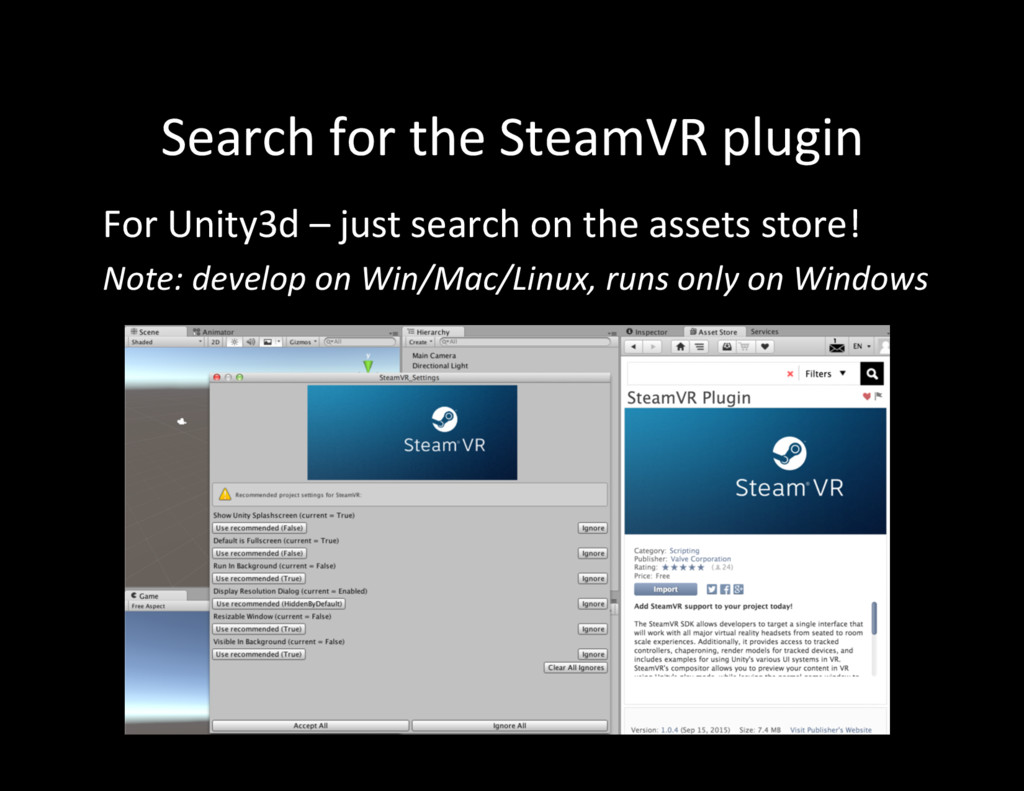Use recommended for Show Unity Splashscreen
Viewport: 1024px width, 791px height.
click(259, 528)
